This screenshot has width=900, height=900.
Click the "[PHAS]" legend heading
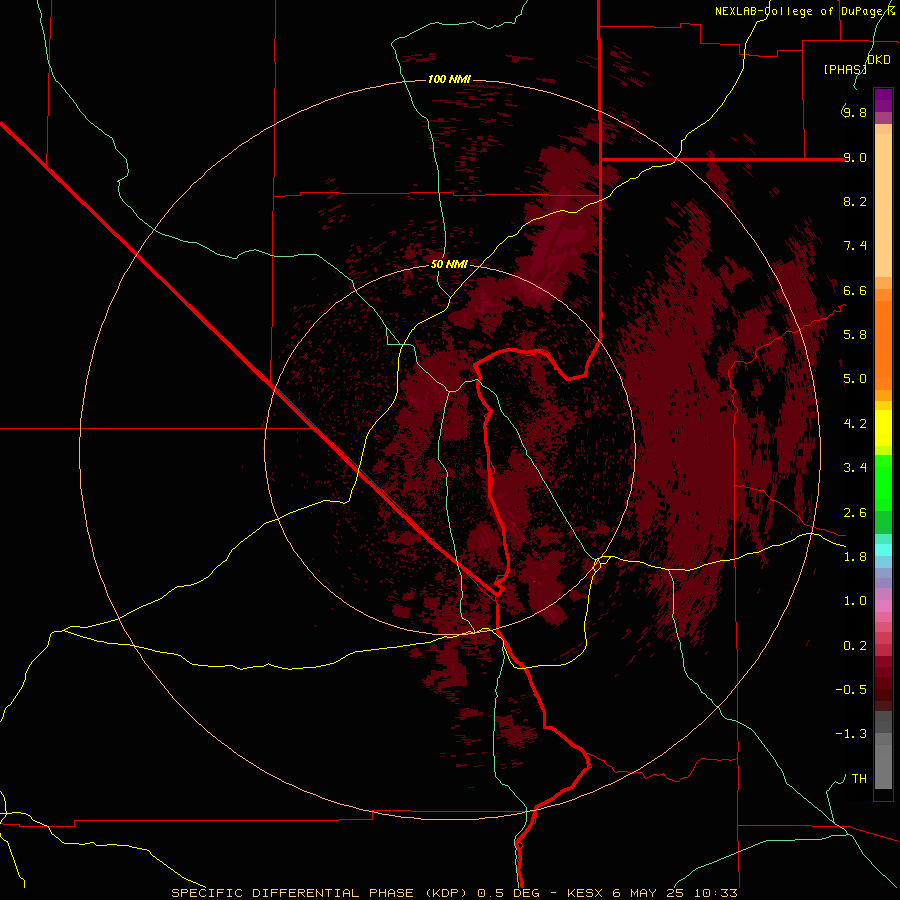[845, 69]
